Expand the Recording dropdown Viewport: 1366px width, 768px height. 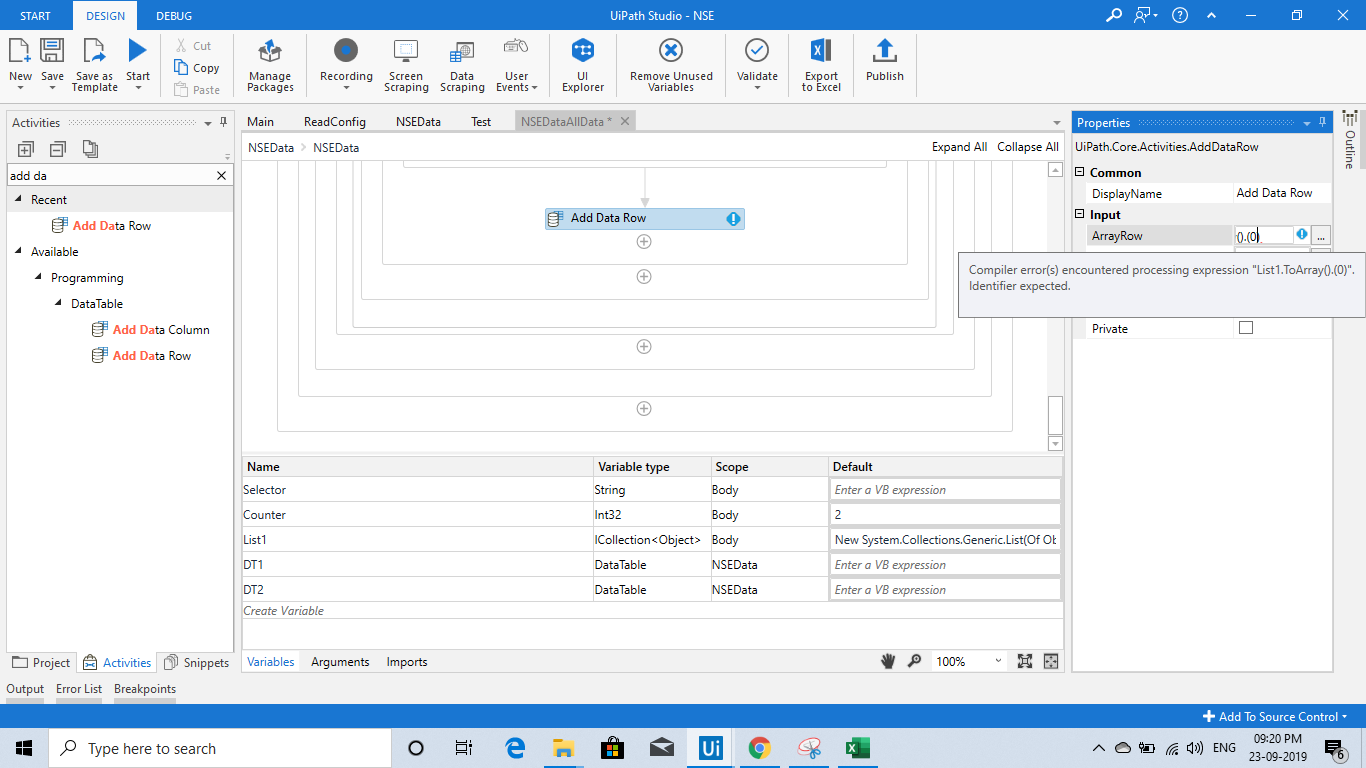pyautogui.click(x=346, y=88)
